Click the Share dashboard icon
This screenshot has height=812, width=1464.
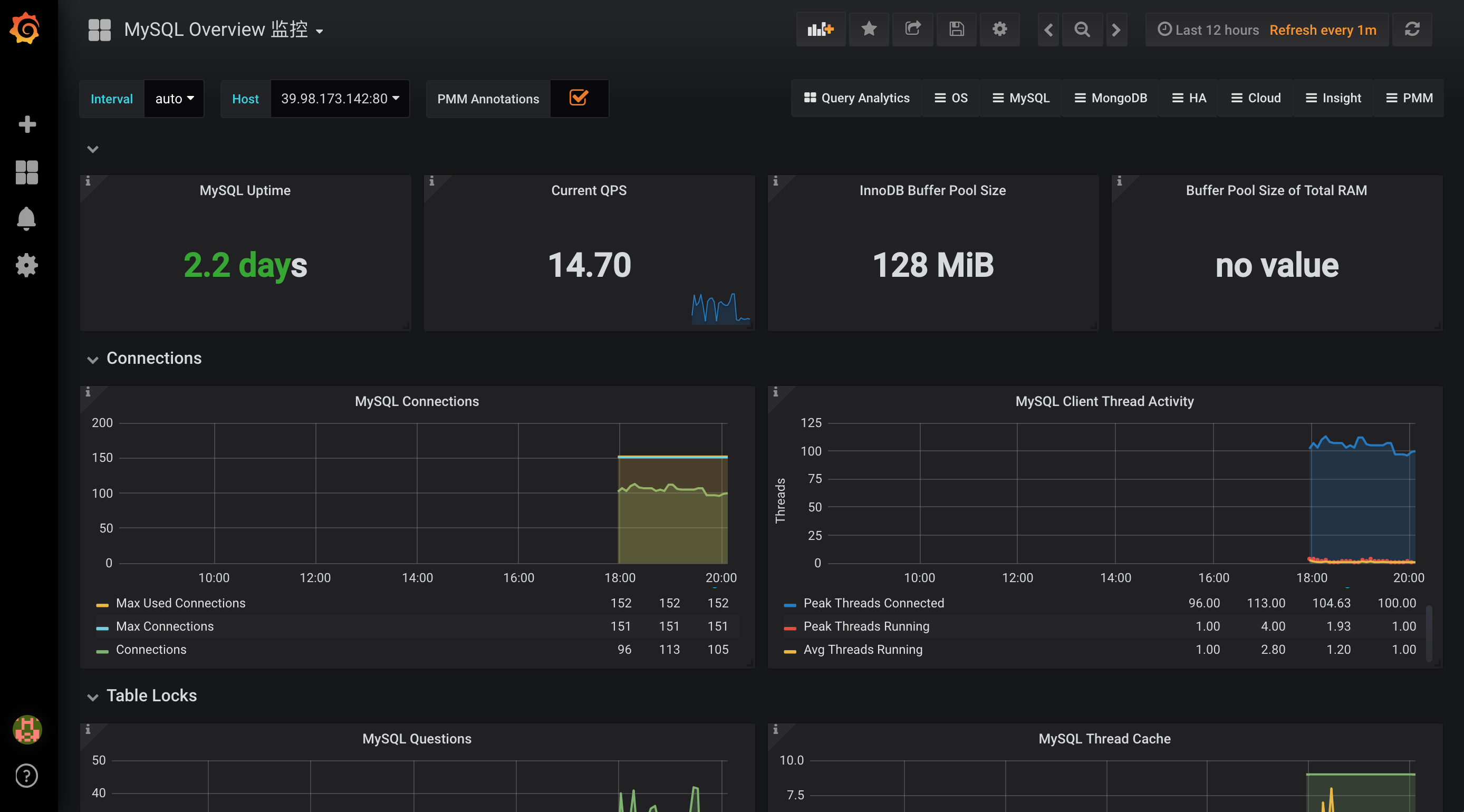pyautogui.click(x=912, y=30)
